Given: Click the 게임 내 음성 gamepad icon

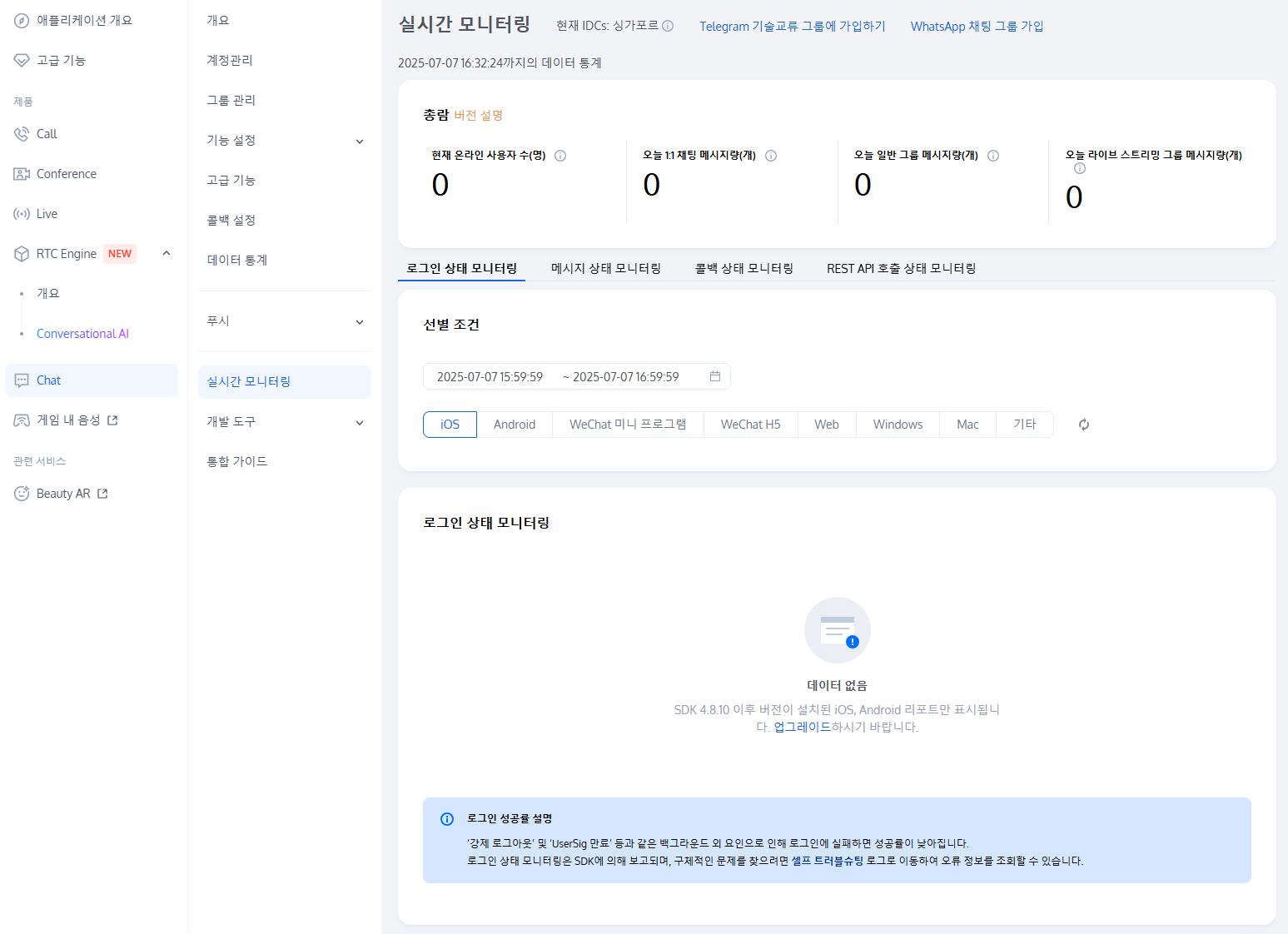Looking at the screenshot, I should click(x=22, y=420).
